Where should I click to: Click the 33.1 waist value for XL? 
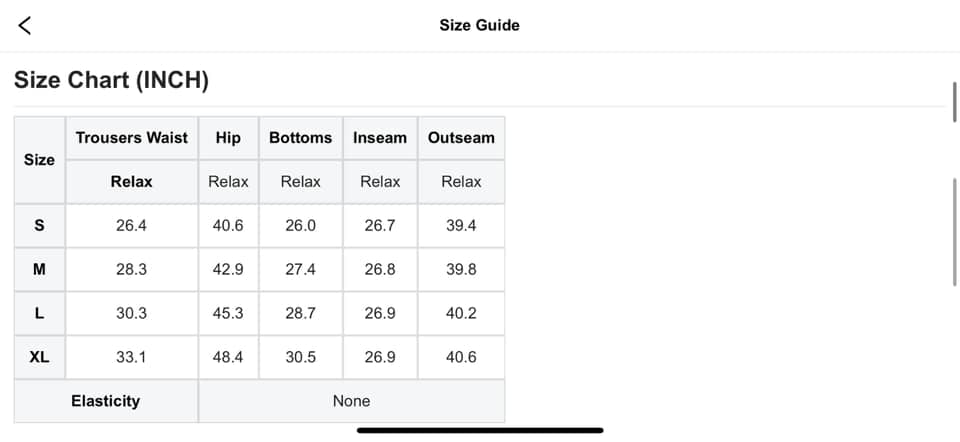(x=131, y=357)
